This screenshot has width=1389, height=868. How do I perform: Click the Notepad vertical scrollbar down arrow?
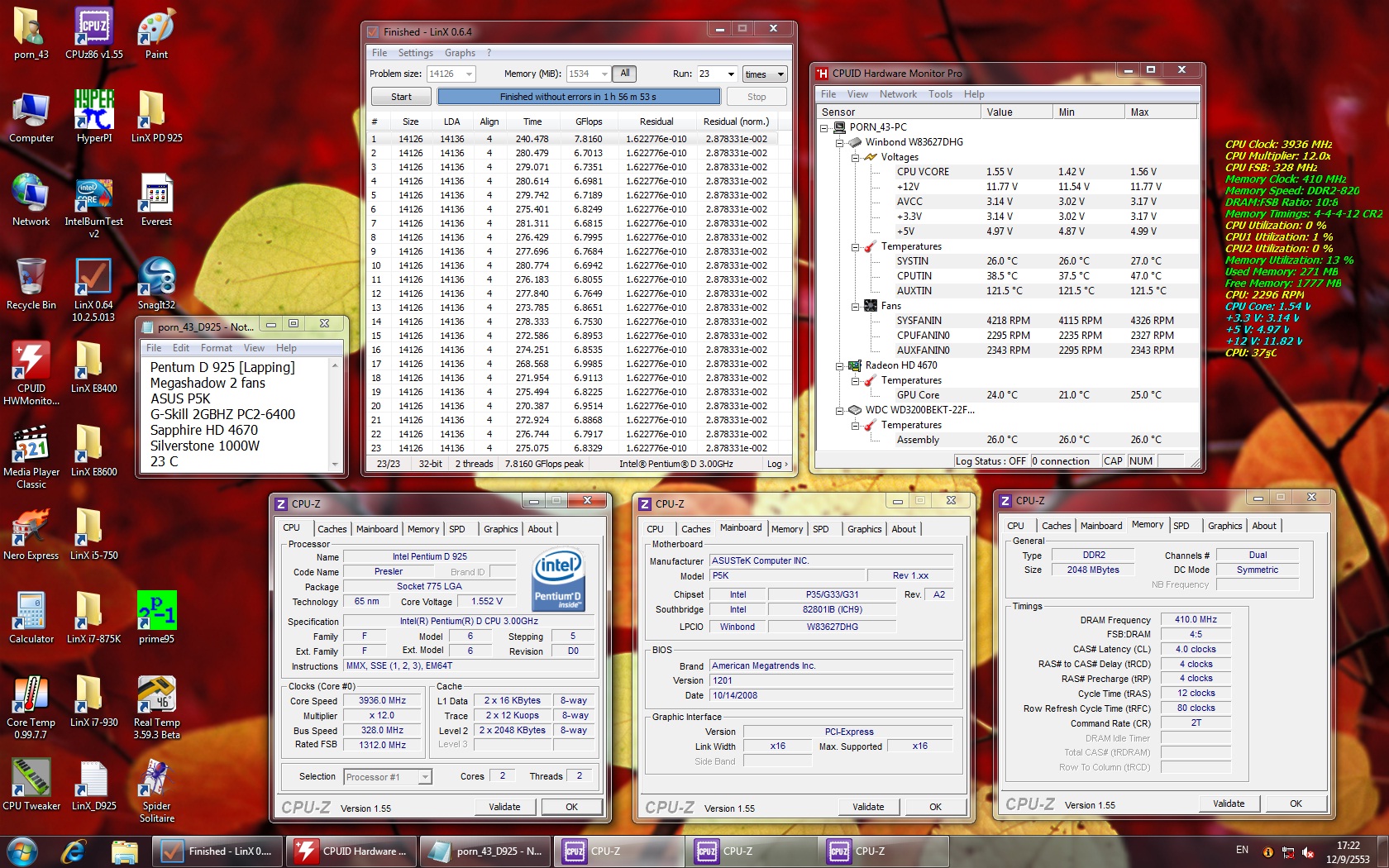tap(335, 464)
